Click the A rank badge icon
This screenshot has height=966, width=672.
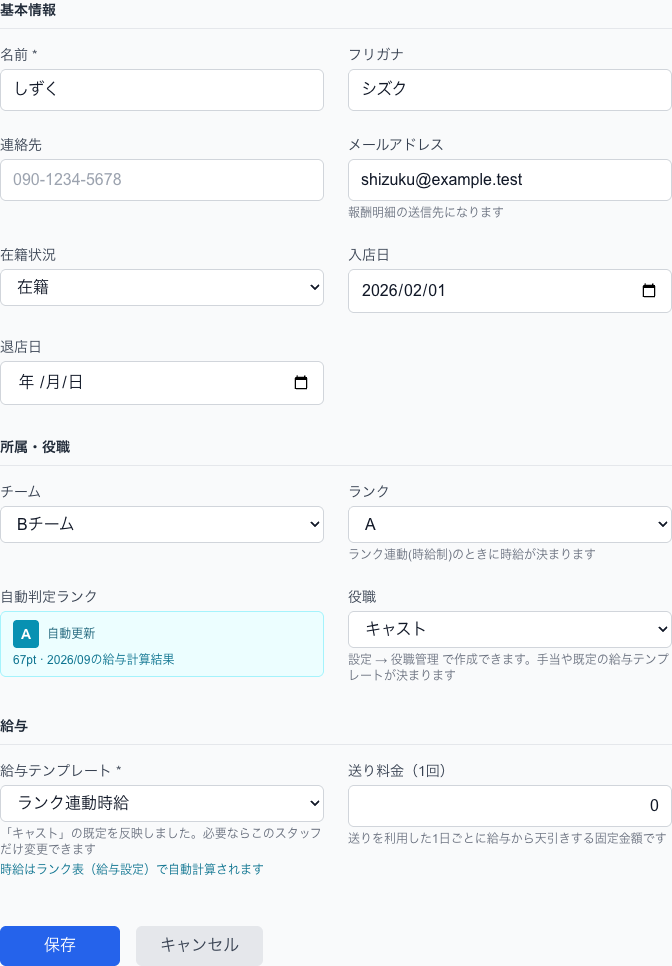26,634
